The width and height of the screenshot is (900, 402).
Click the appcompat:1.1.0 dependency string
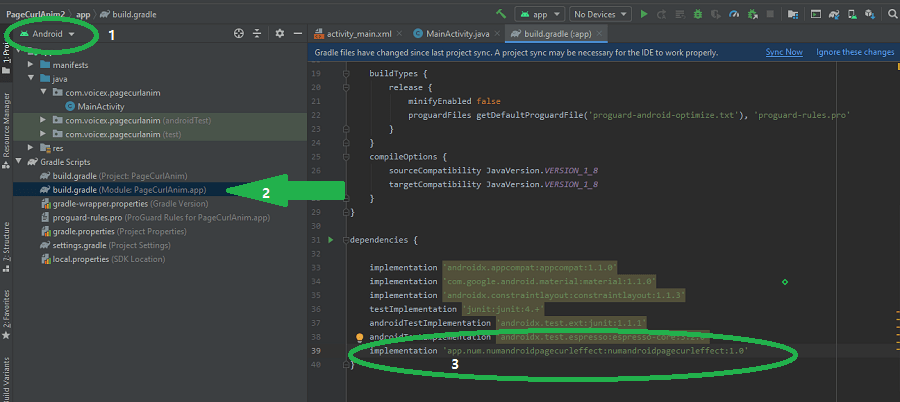tap(530, 268)
